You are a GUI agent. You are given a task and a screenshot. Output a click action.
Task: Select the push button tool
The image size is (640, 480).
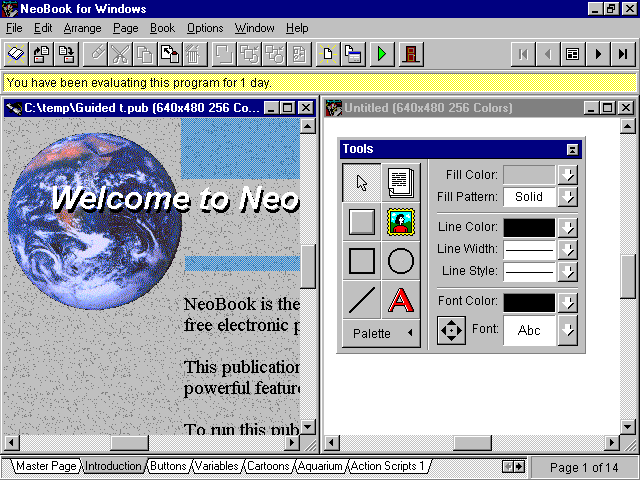[362, 222]
